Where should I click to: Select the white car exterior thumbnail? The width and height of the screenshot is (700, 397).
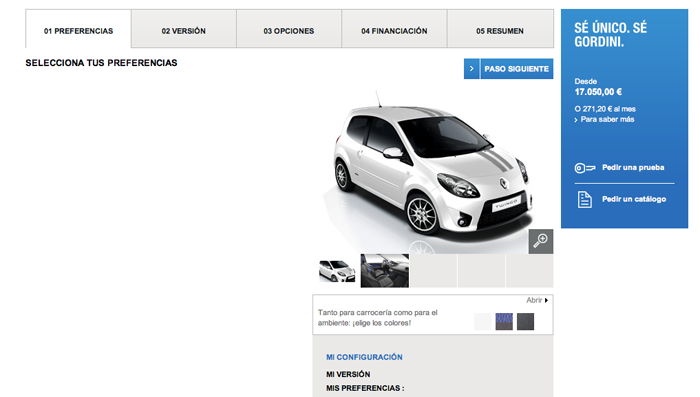(x=337, y=271)
